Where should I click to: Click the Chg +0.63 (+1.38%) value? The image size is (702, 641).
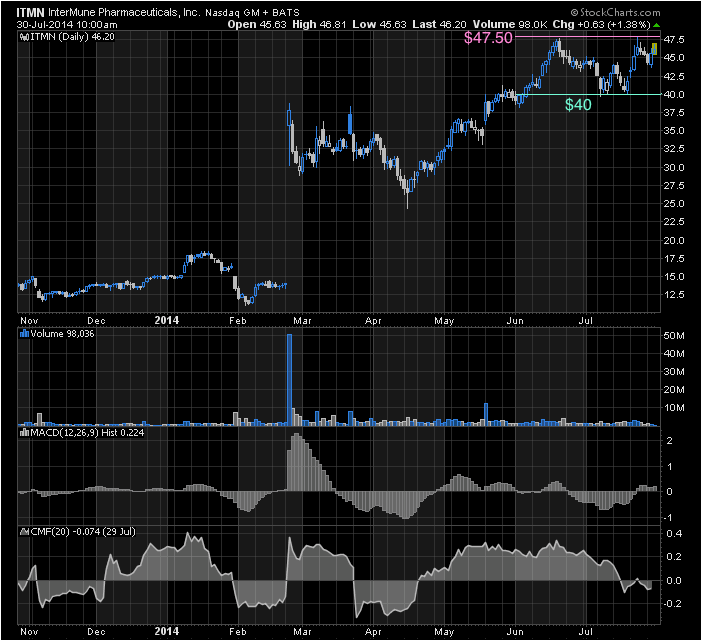(x=602, y=25)
